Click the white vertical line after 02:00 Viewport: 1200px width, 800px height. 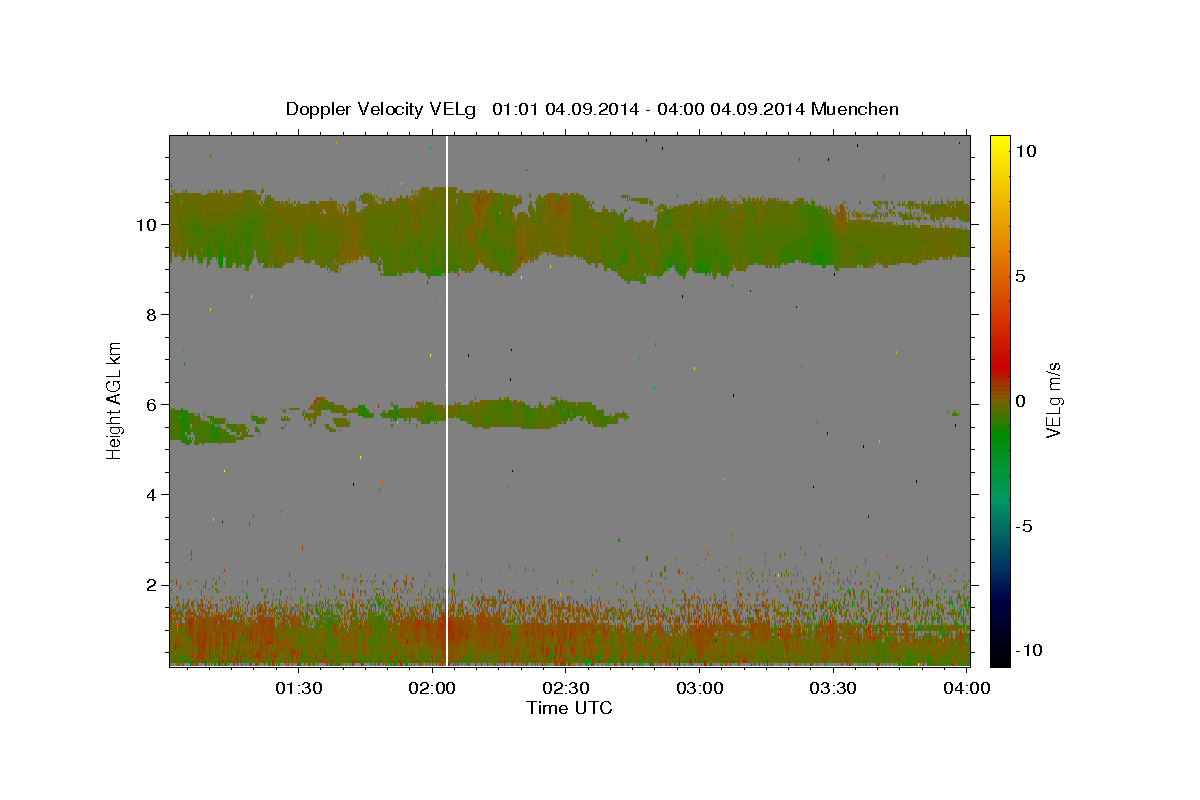click(447, 400)
